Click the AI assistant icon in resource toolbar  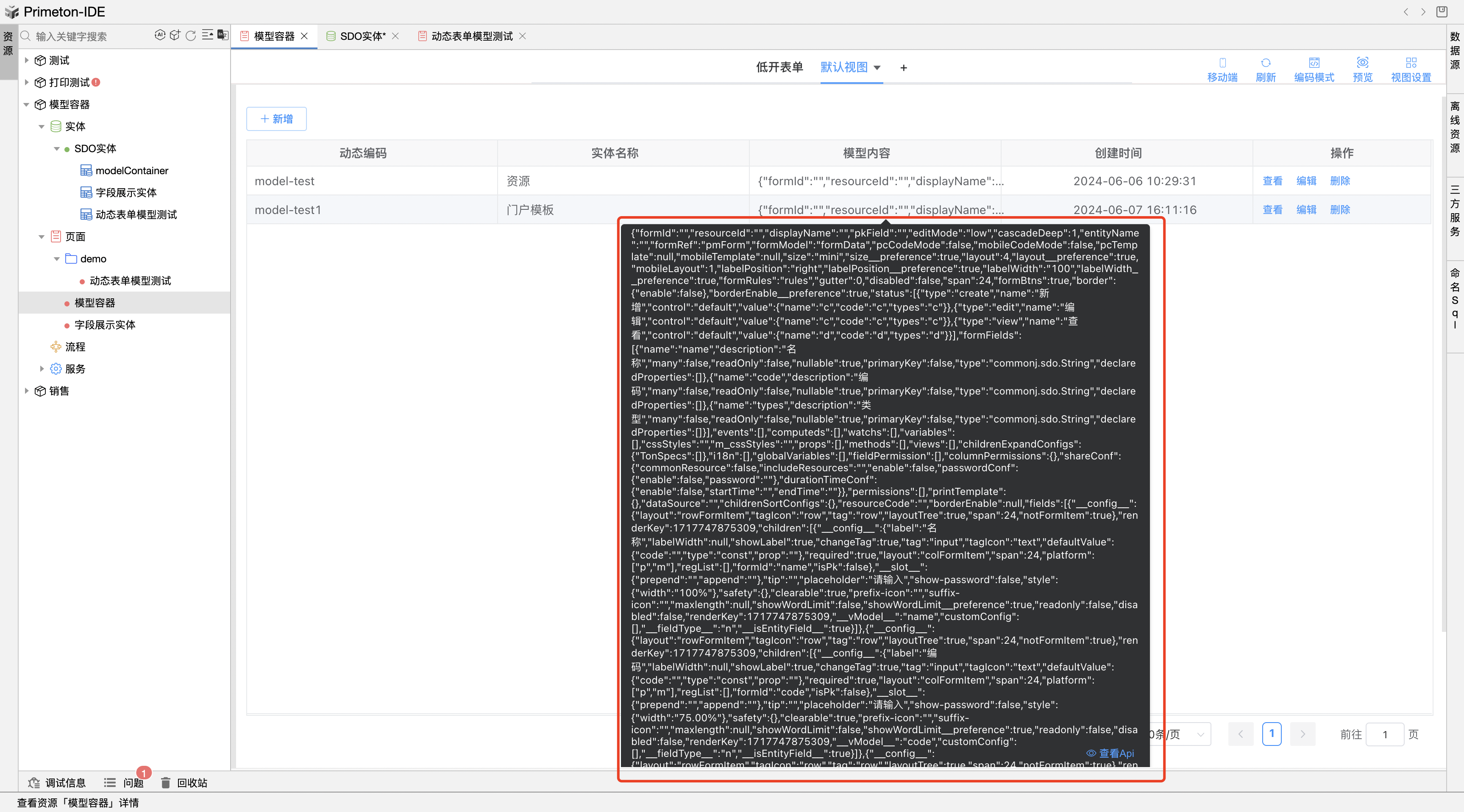coord(160,35)
